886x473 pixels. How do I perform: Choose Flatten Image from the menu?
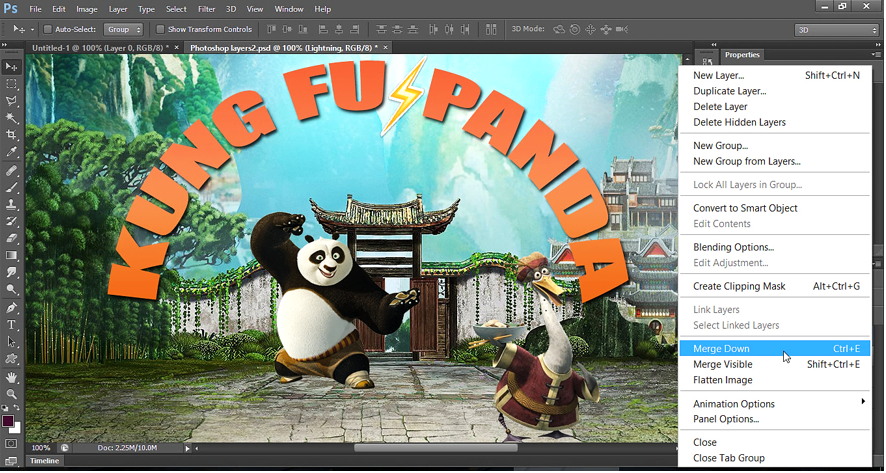tap(775, 380)
